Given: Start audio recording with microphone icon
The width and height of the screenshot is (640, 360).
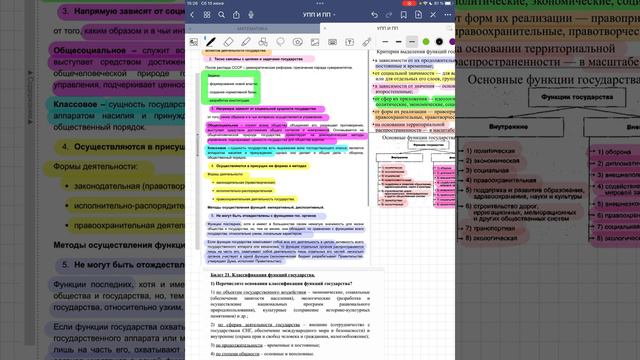Looking at the screenshot, I should click(251, 15).
